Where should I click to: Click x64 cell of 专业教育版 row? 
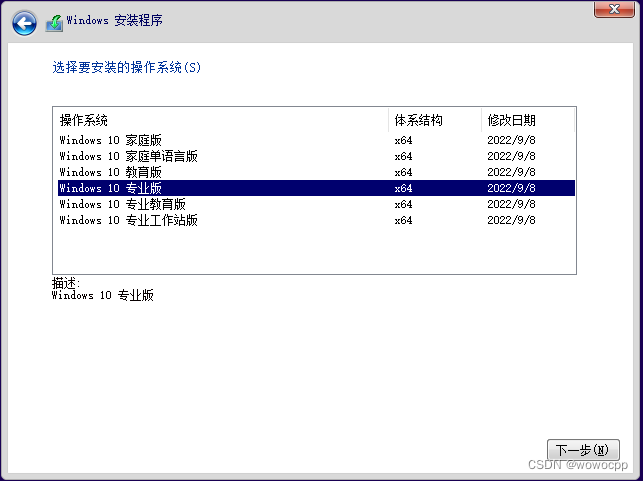[x=404, y=204]
